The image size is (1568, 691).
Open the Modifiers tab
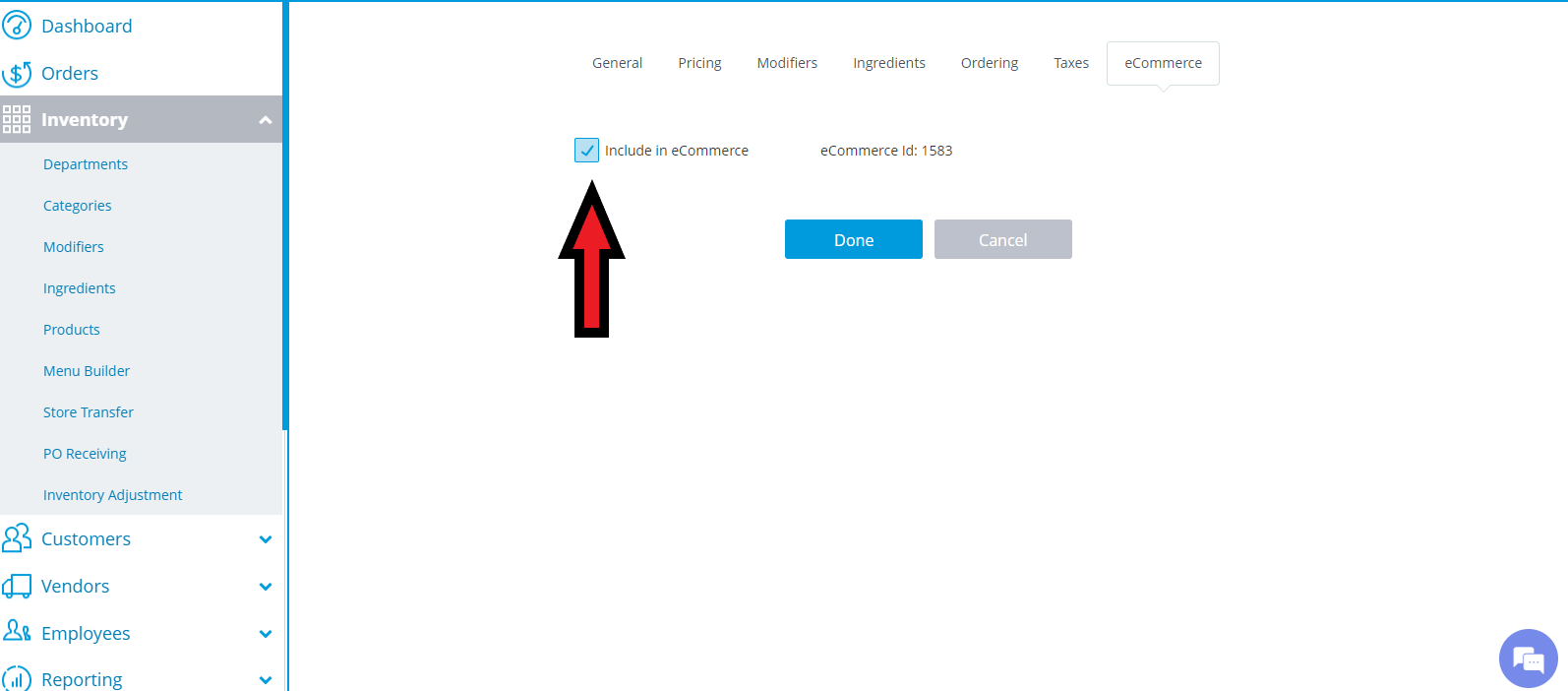[x=787, y=63]
